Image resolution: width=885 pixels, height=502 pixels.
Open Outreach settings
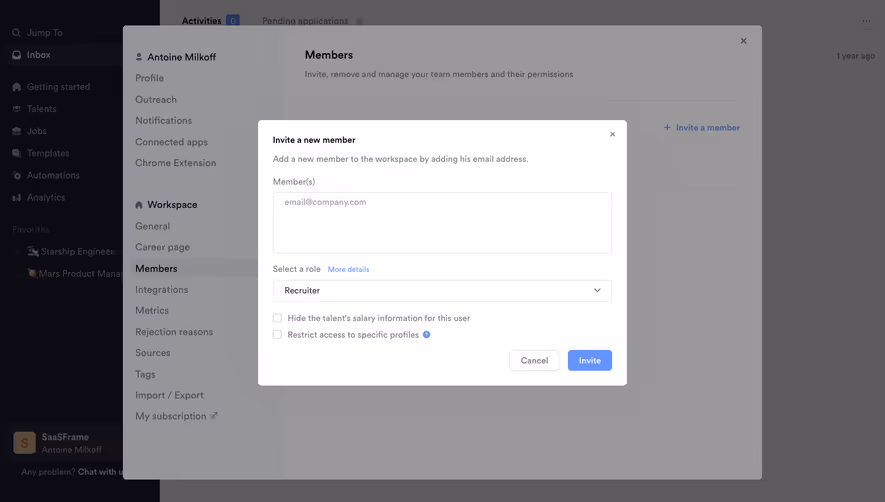156,99
